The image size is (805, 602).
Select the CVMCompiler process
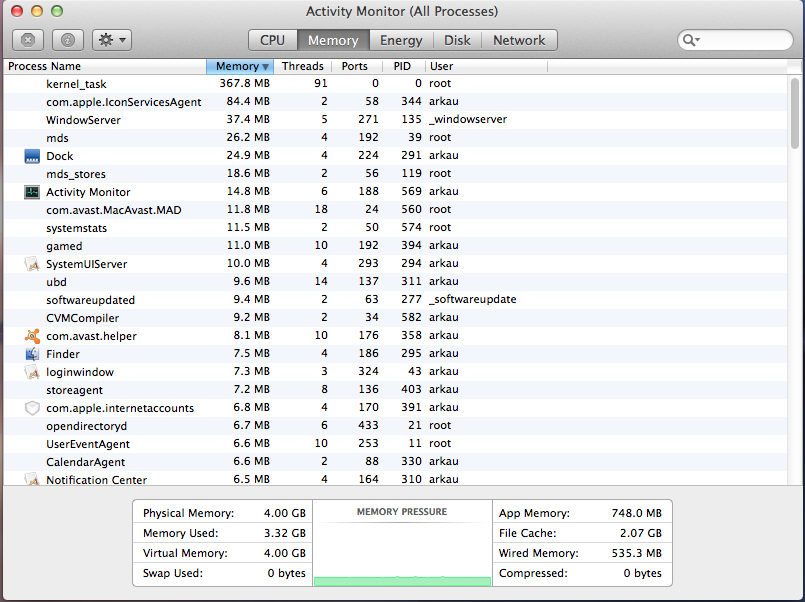(x=395, y=318)
